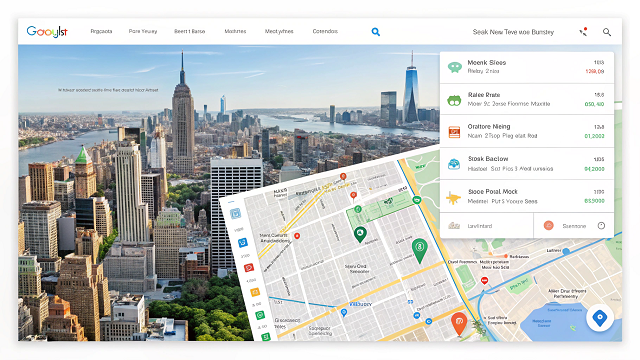
Task: Click the red value 1209,09
Action: 595,71
